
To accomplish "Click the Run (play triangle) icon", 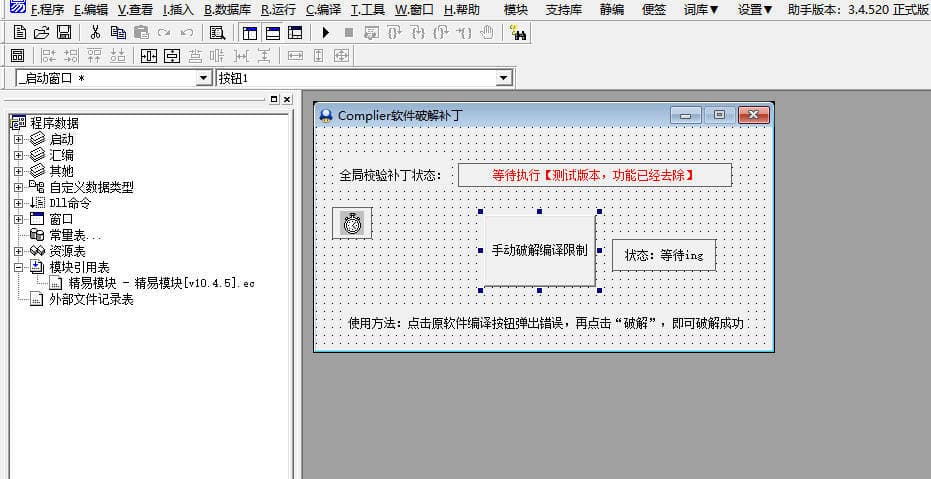I will pos(326,32).
